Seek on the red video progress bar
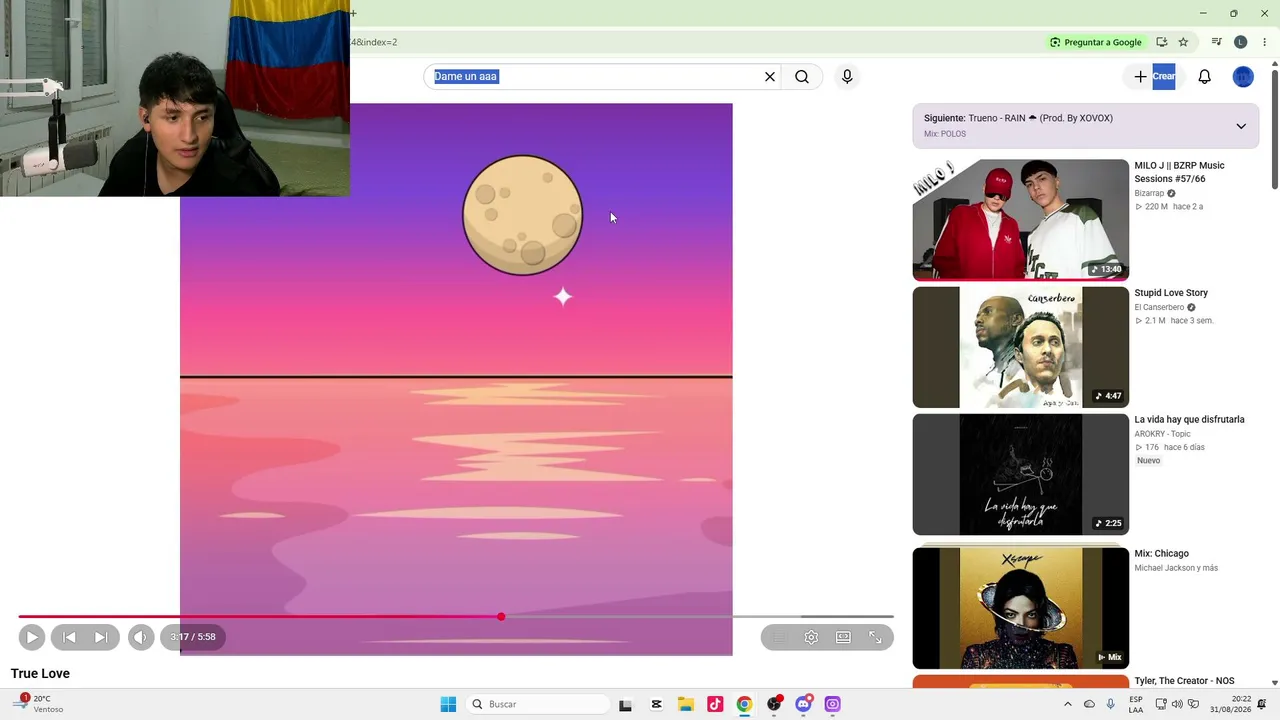Screen dimensions: 1280x720 [456, 617]
